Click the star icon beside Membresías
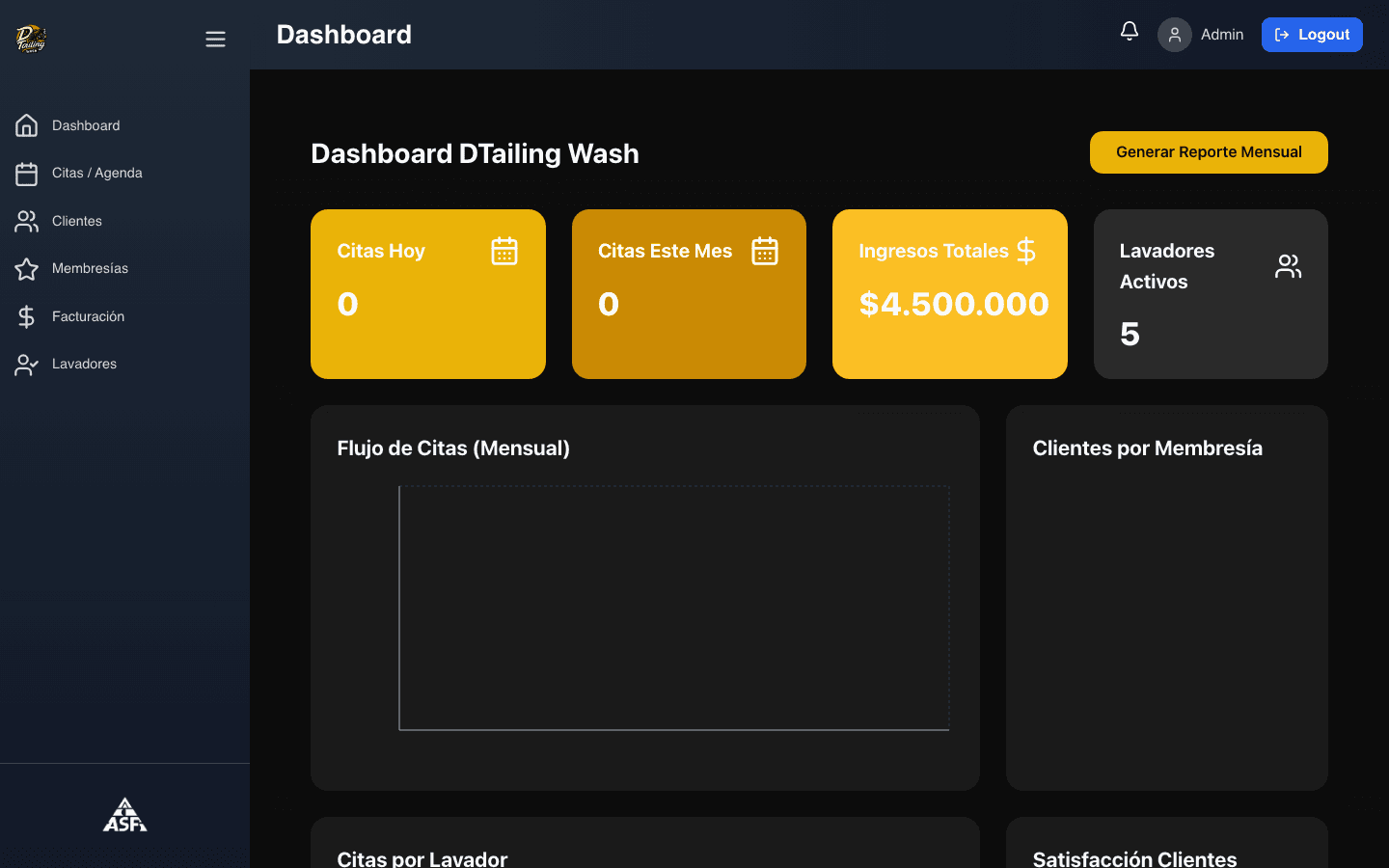 (27, 269)
